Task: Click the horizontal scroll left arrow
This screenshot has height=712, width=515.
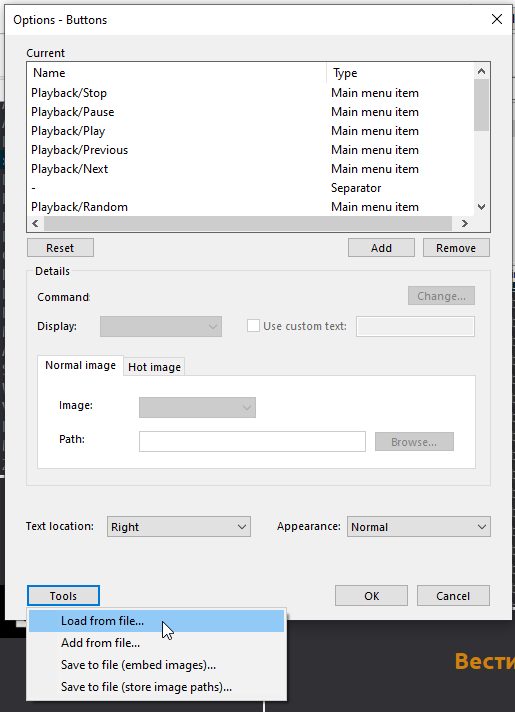Action: pos(35,223)
